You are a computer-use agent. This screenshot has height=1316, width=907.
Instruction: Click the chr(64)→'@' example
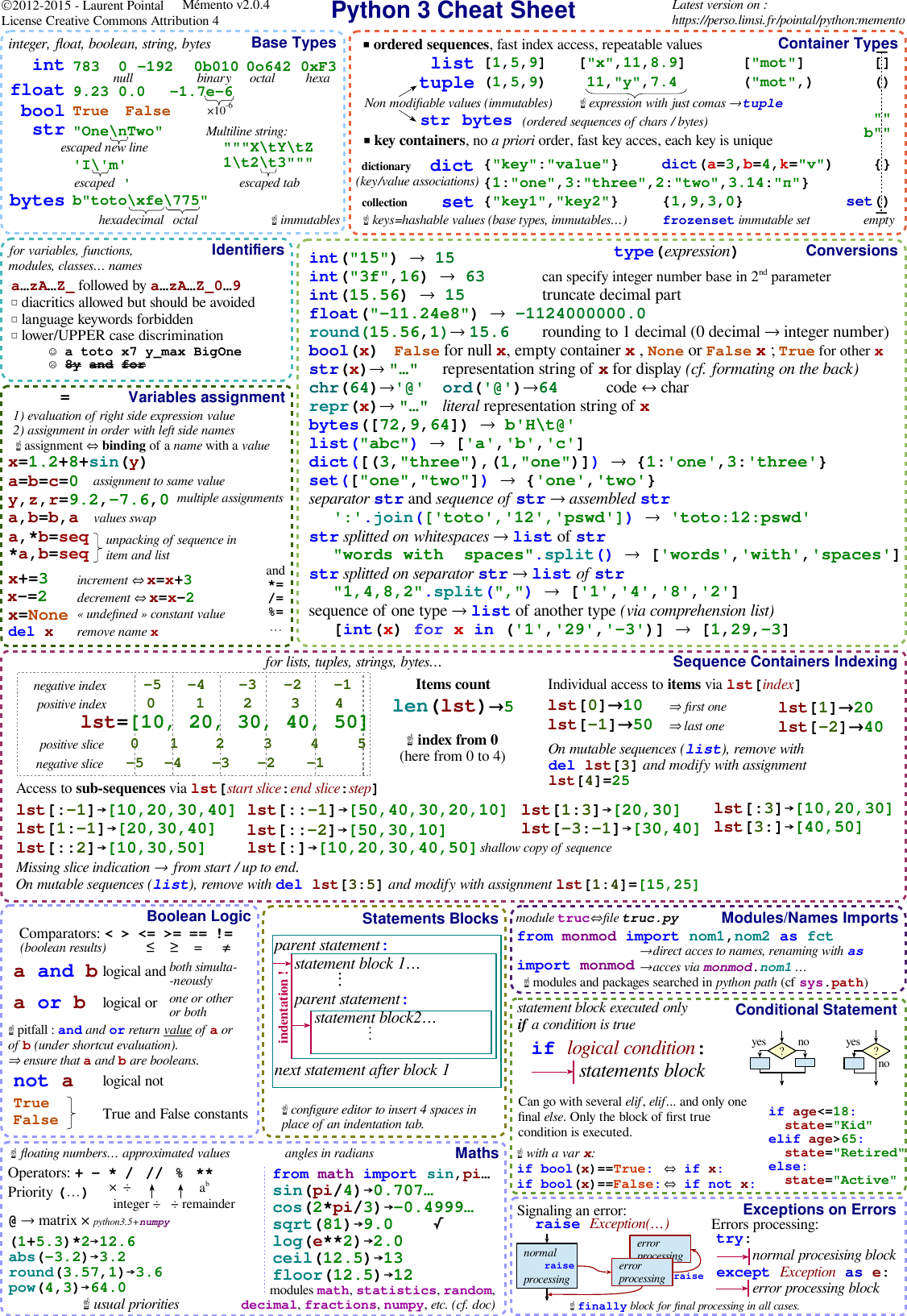tap(367, 388)
